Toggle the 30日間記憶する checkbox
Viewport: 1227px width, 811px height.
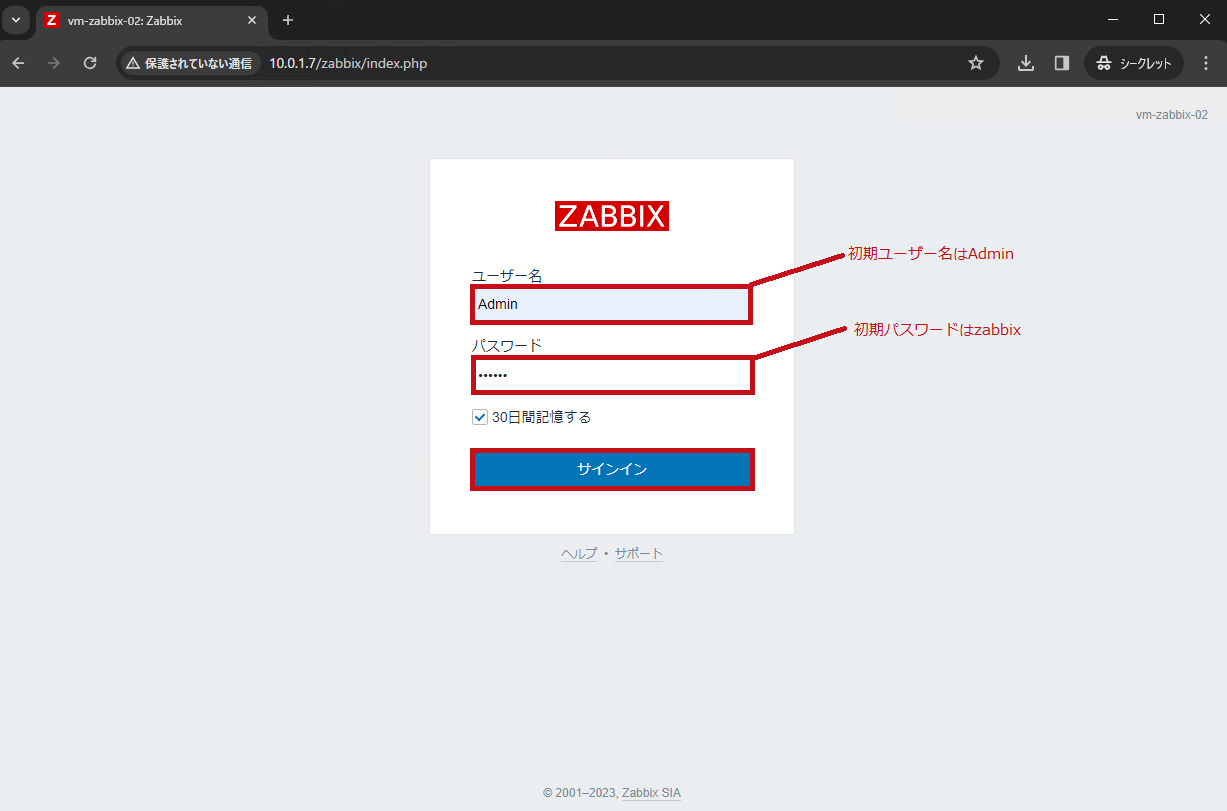pyautogui.click(x=480, y=417)
